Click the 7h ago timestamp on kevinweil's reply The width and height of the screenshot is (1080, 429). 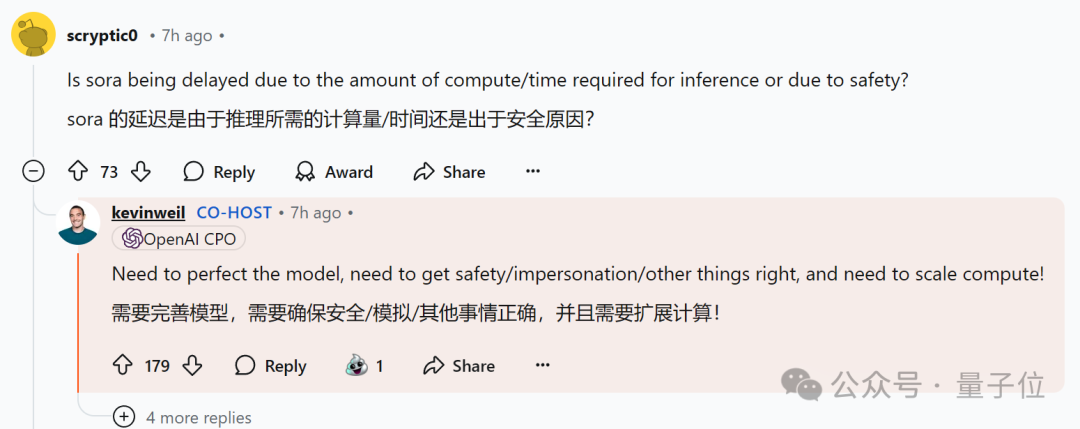(x=315, y=213)
